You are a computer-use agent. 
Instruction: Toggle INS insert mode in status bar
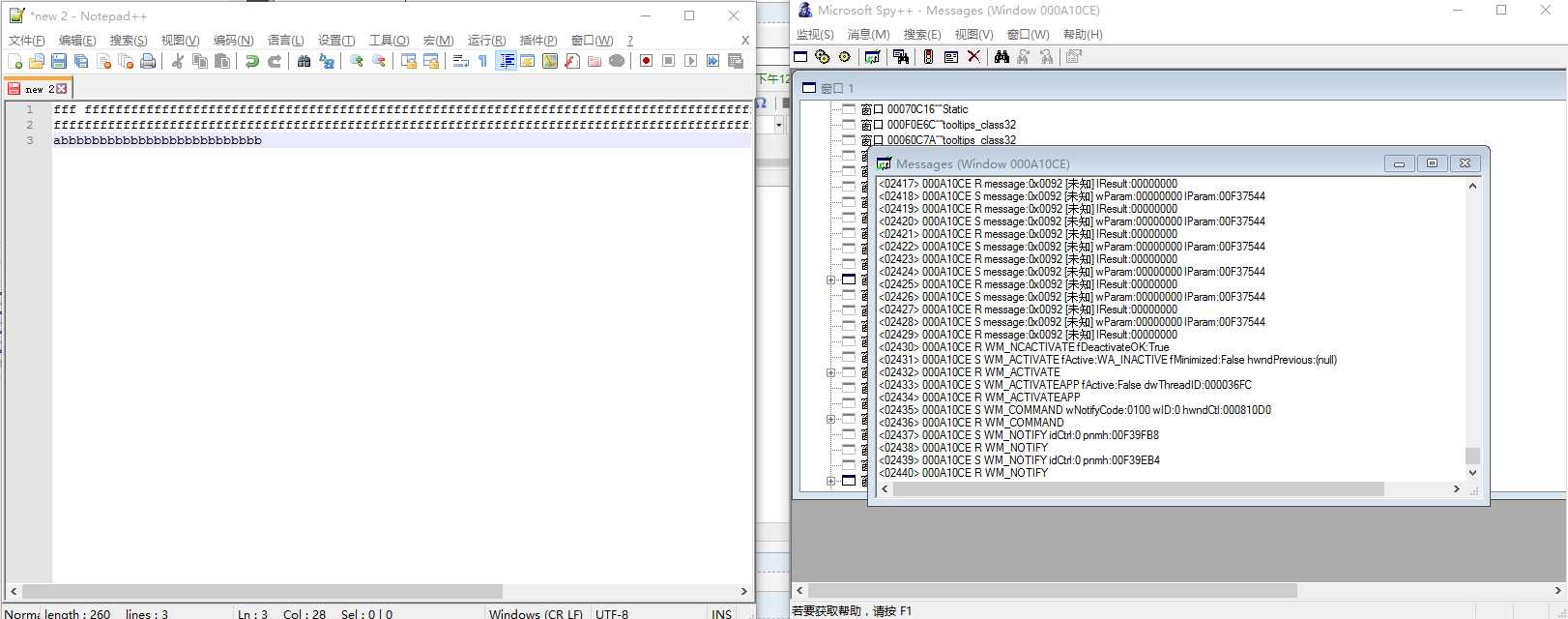point(721,613)
